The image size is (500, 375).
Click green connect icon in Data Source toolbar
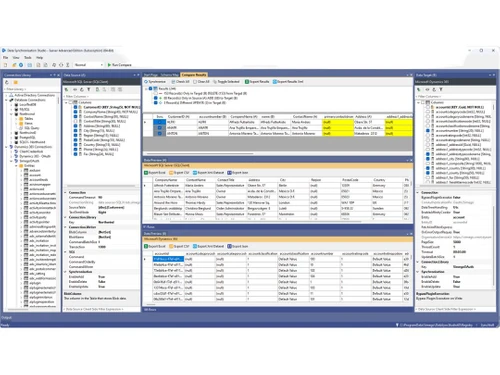[x=67, y=90]
